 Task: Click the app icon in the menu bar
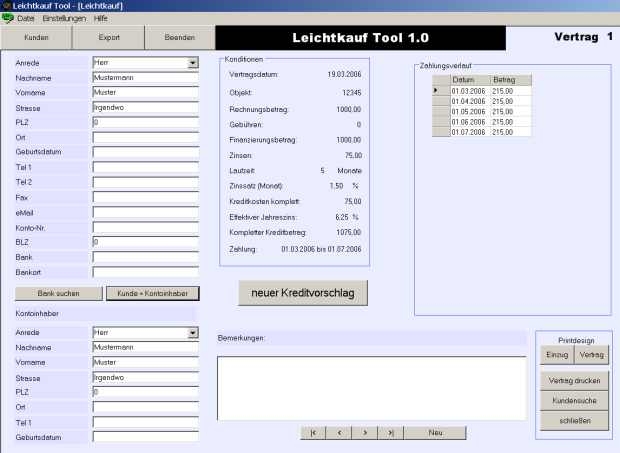pos(8,19)
